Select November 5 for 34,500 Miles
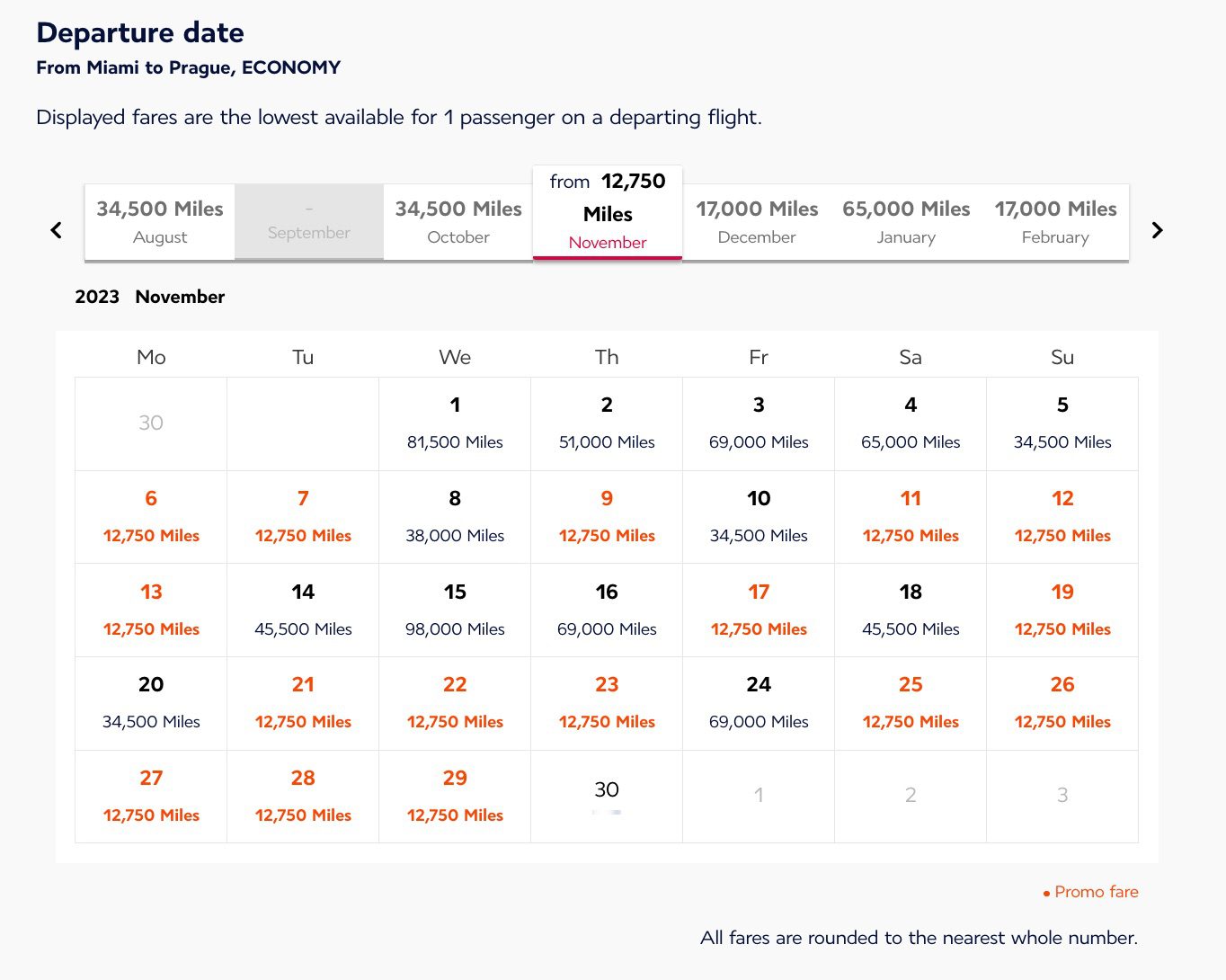Screen dimensions: 1226x980 tap(1062, 423)
